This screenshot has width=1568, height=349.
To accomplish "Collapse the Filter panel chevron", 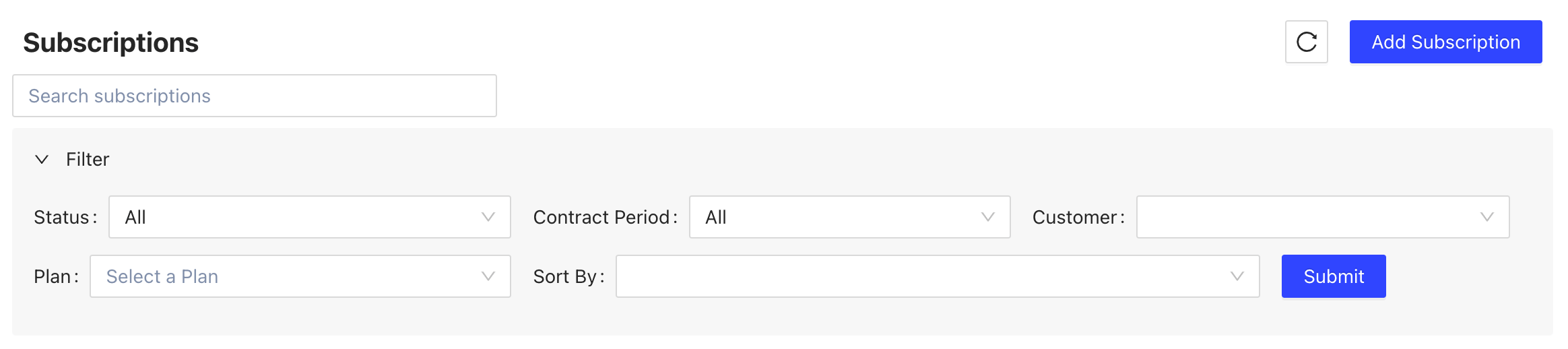I will pyautogui.click(x=42, y=160).
